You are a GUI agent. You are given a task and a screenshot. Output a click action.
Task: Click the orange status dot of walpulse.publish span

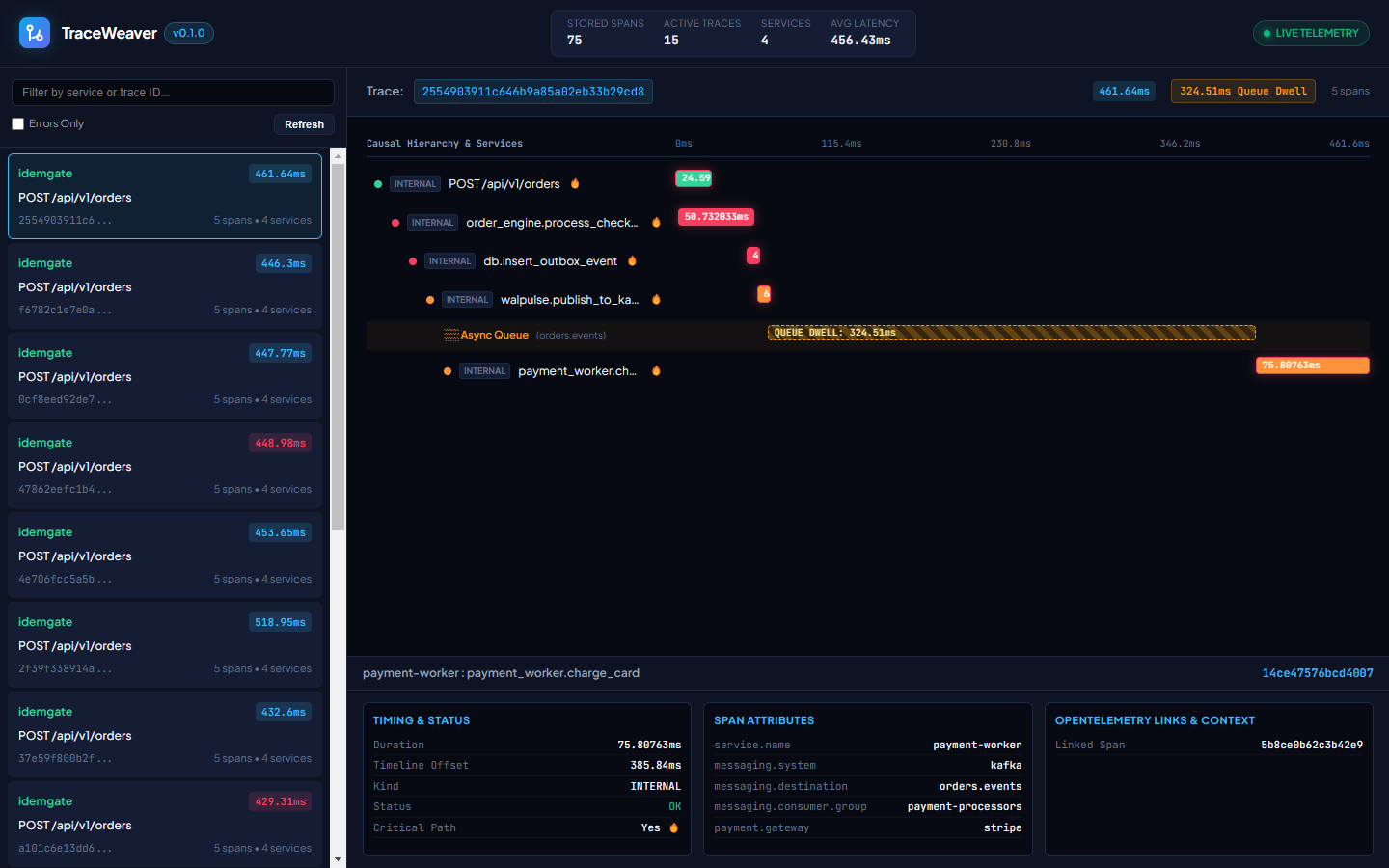pos(430,300)
